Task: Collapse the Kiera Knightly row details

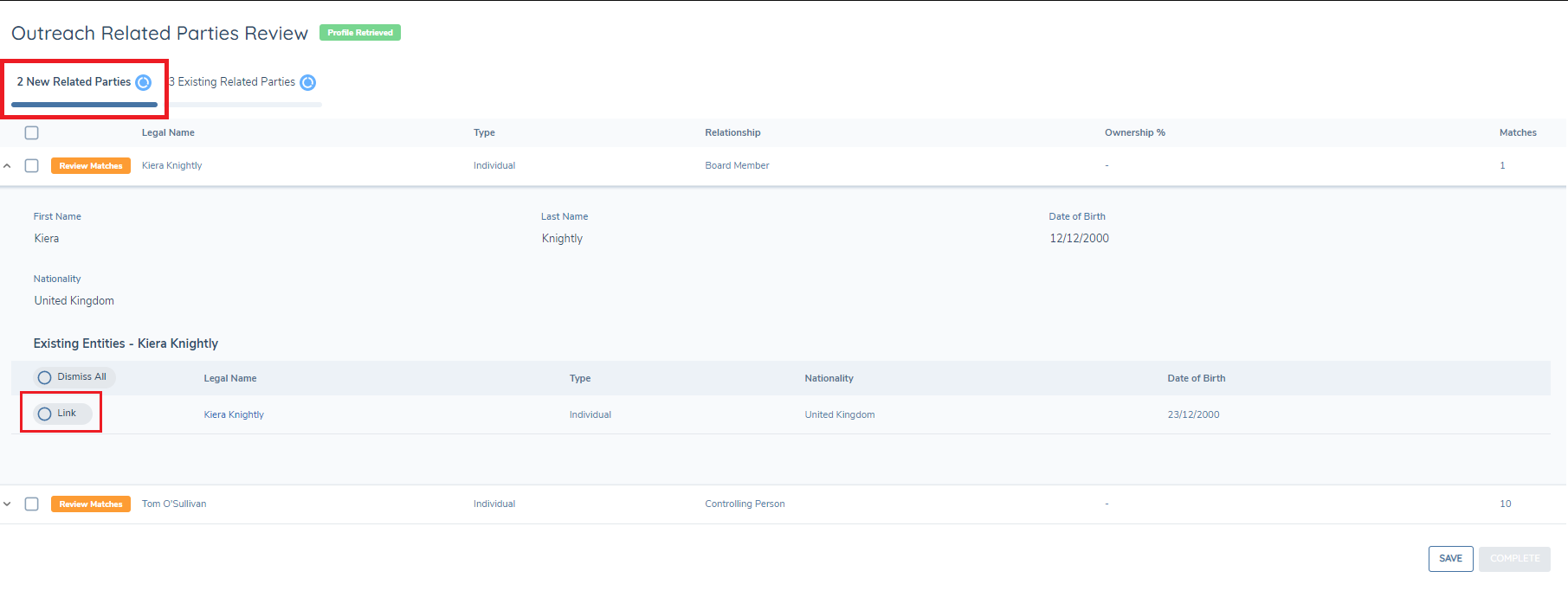Action: (8, 166)
